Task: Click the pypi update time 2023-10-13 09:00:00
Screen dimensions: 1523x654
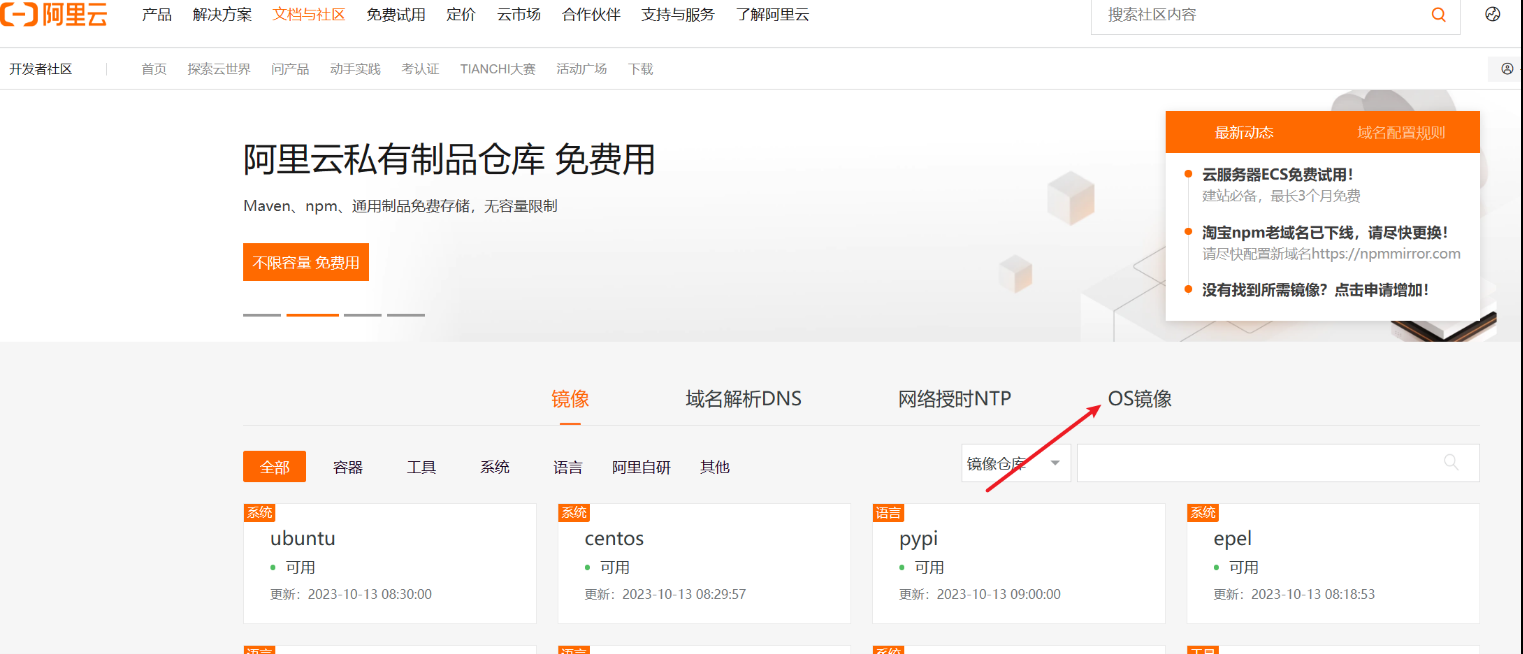Action: [999, 594]
